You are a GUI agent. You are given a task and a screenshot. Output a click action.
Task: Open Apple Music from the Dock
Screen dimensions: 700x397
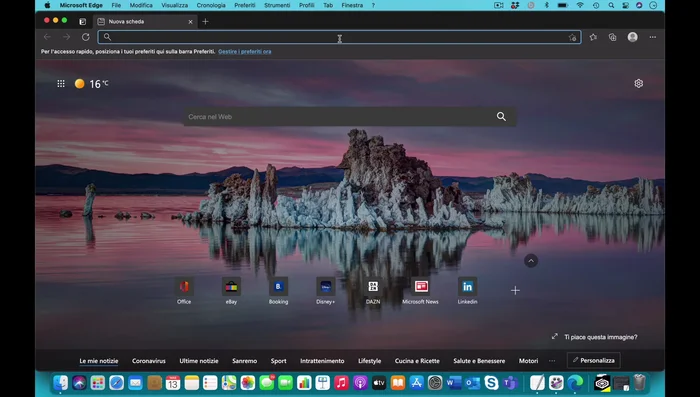coord(342,383)
